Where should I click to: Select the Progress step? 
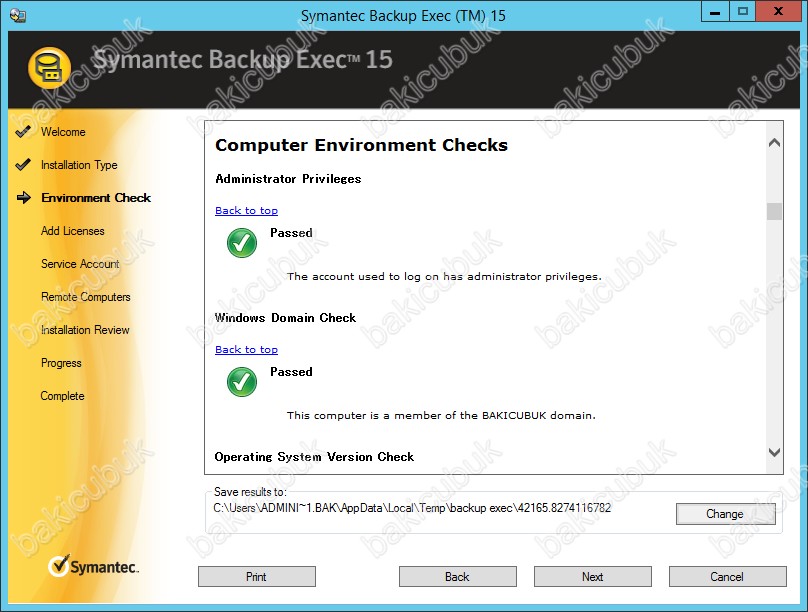[x=61, y=363]
